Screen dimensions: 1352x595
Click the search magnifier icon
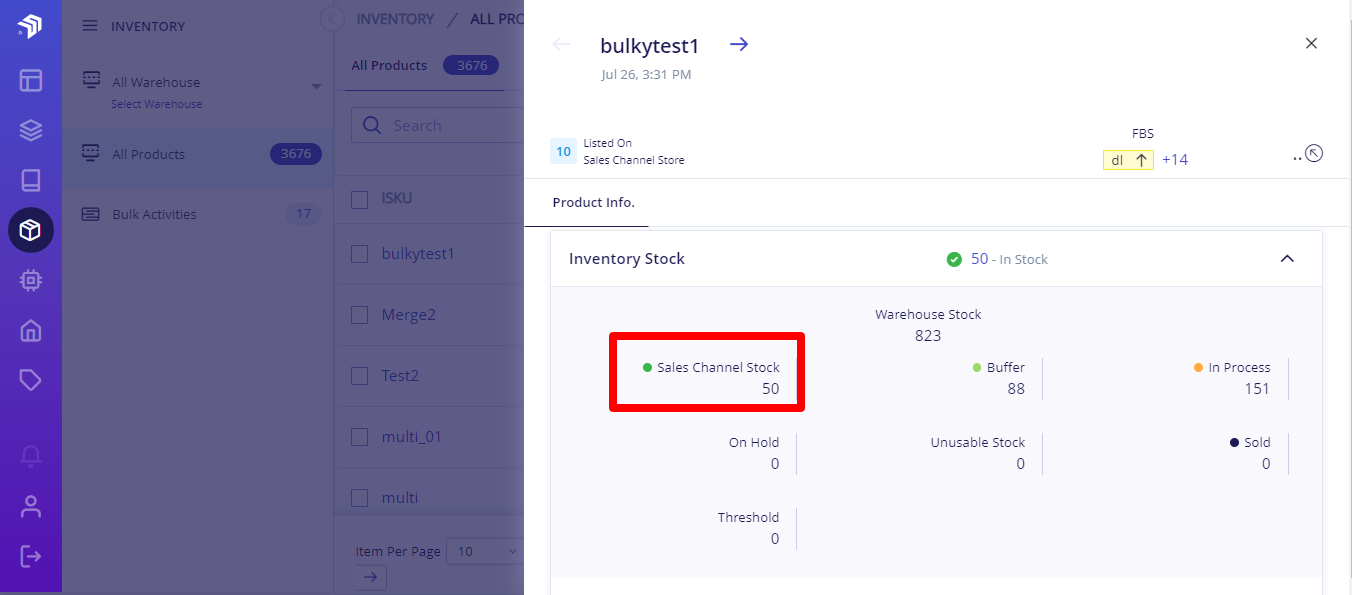tap(372, 125)
